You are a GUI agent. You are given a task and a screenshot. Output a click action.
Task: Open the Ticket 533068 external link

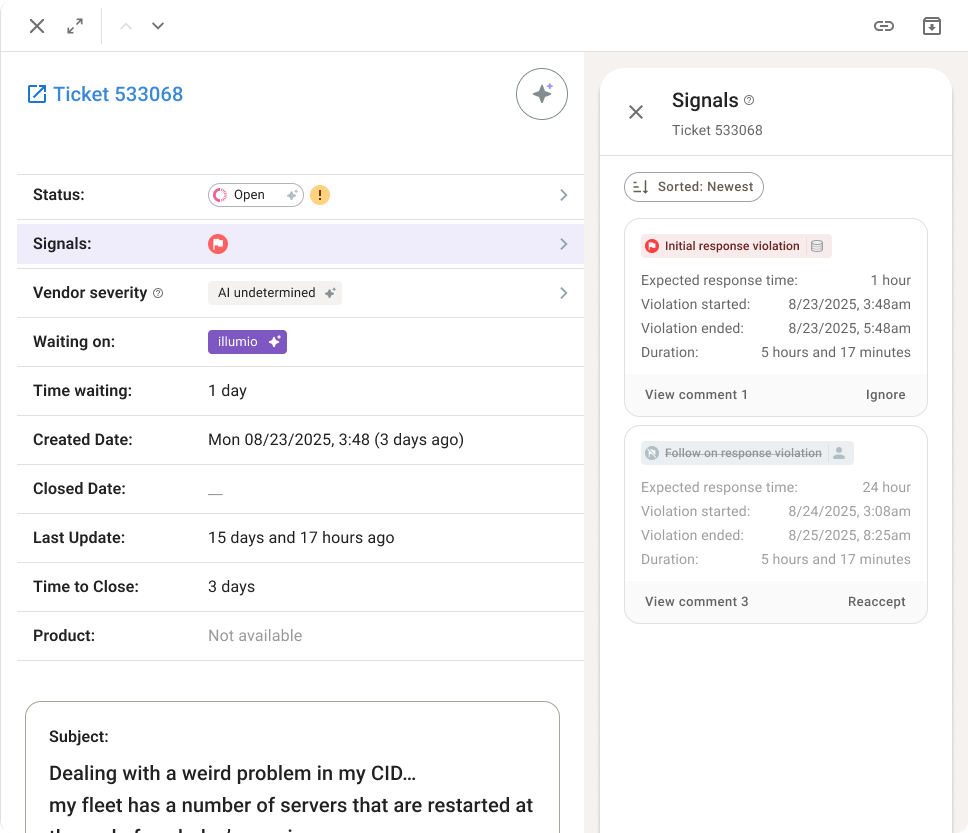point(106,94)
